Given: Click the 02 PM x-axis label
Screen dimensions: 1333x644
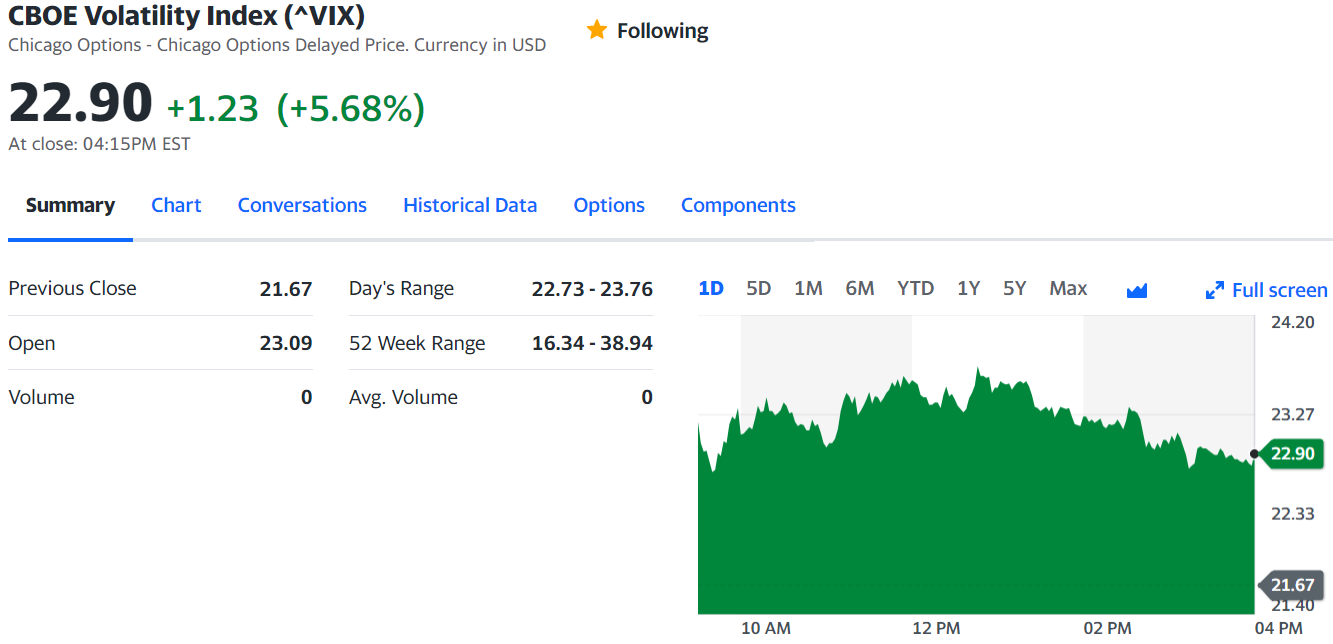Looking at the screenshot, I should [x=1107, y=628].
